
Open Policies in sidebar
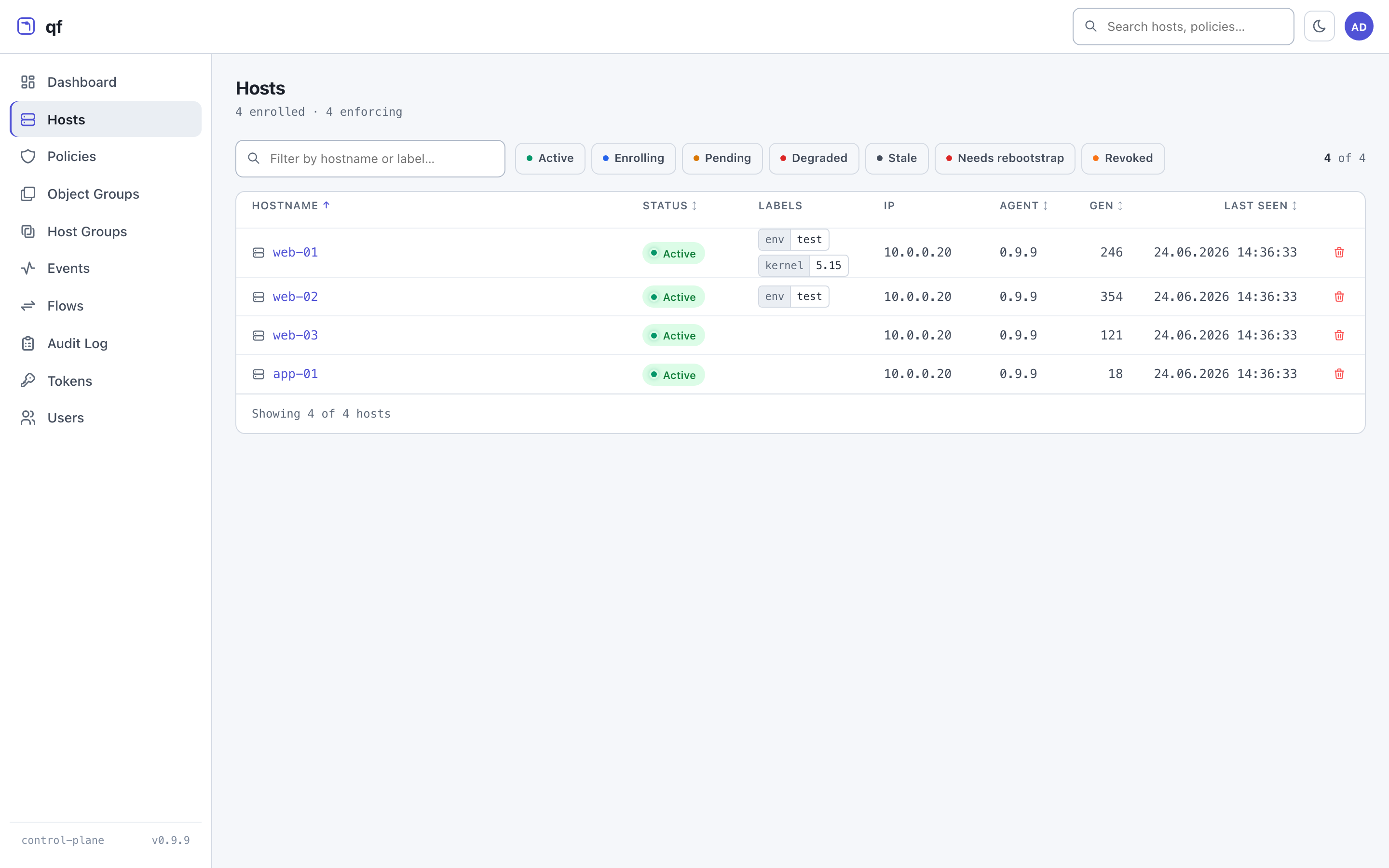tap(106, 156)
